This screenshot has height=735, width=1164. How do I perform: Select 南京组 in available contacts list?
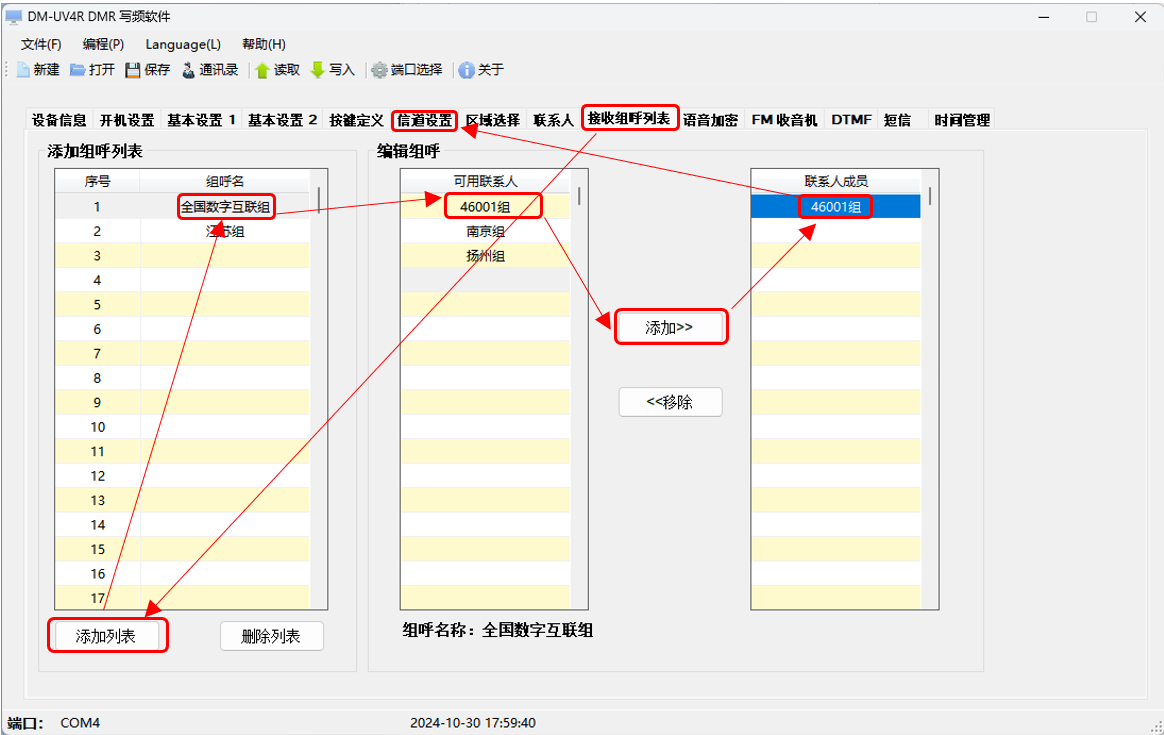(x=485, y=231)
